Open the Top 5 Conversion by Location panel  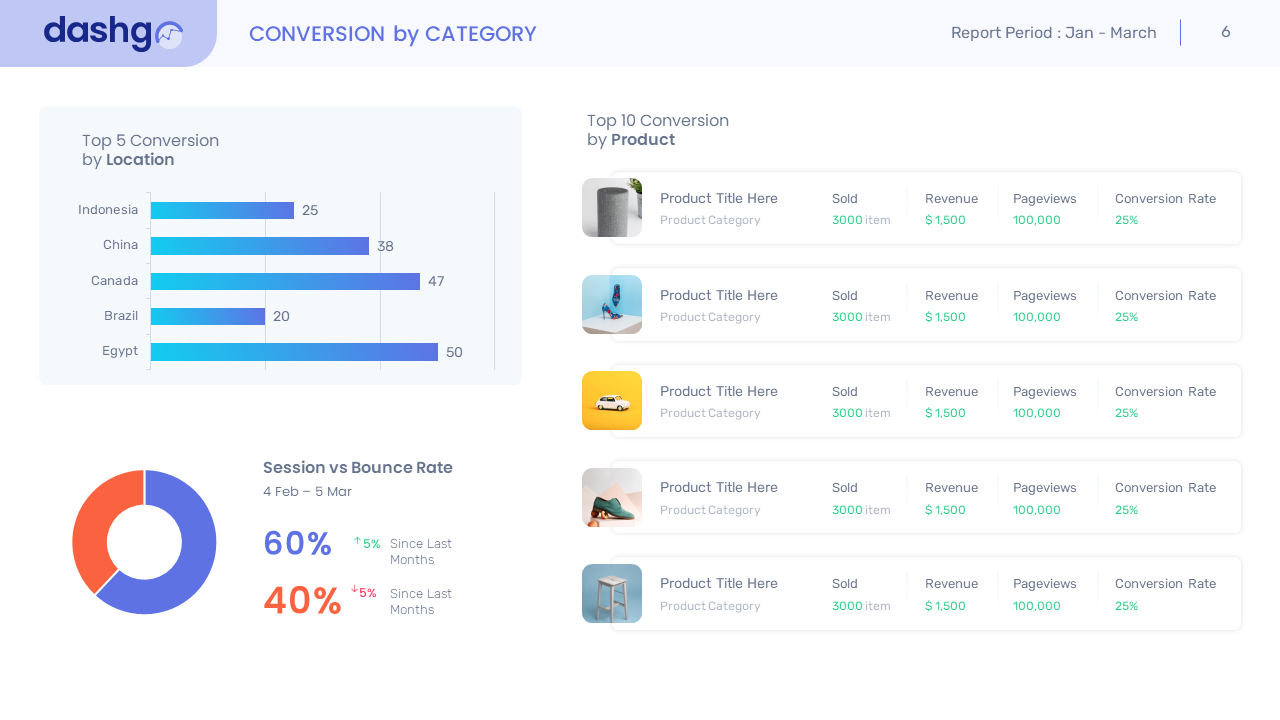point(150,150)
